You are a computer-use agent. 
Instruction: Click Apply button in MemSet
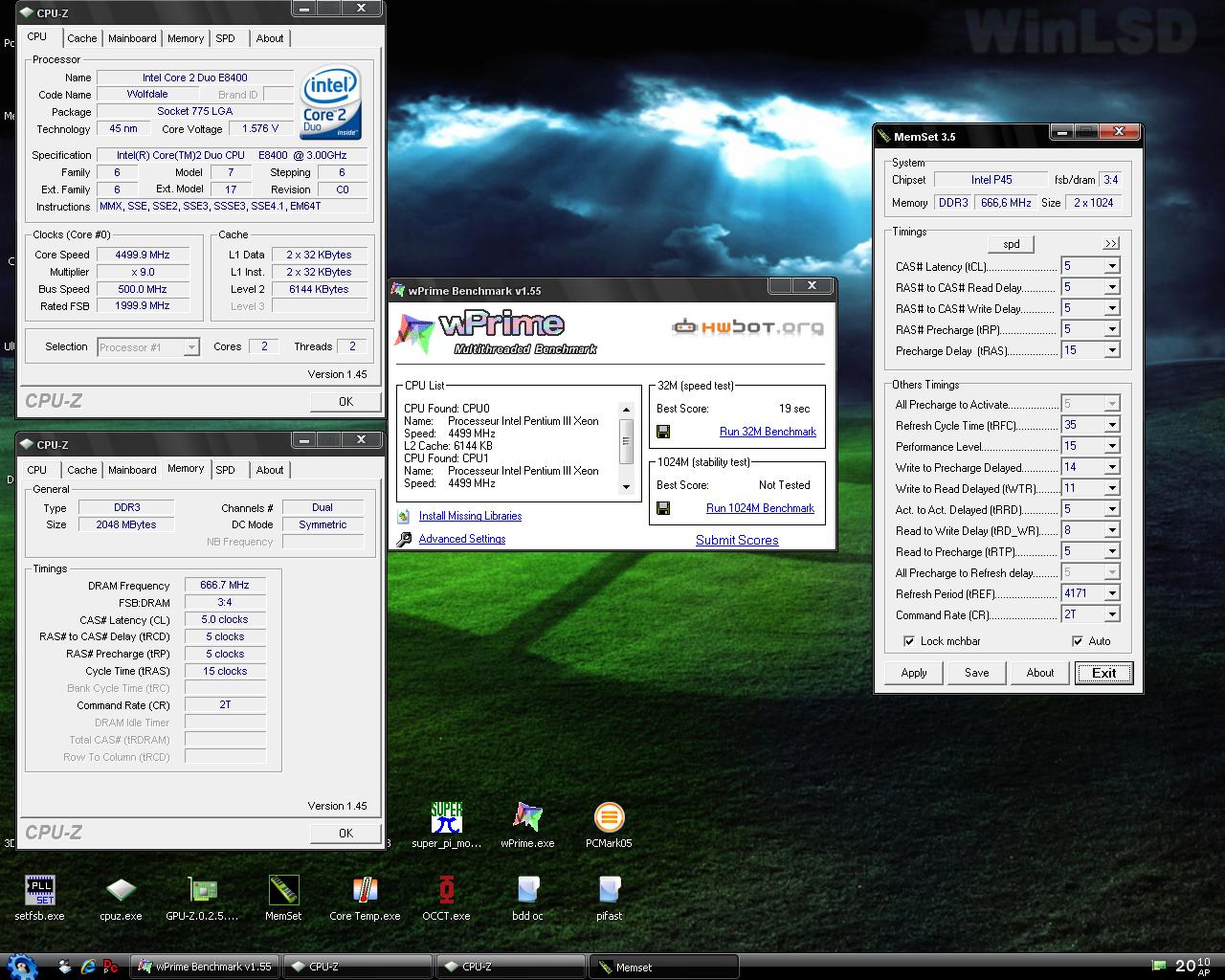click(914, 673)
